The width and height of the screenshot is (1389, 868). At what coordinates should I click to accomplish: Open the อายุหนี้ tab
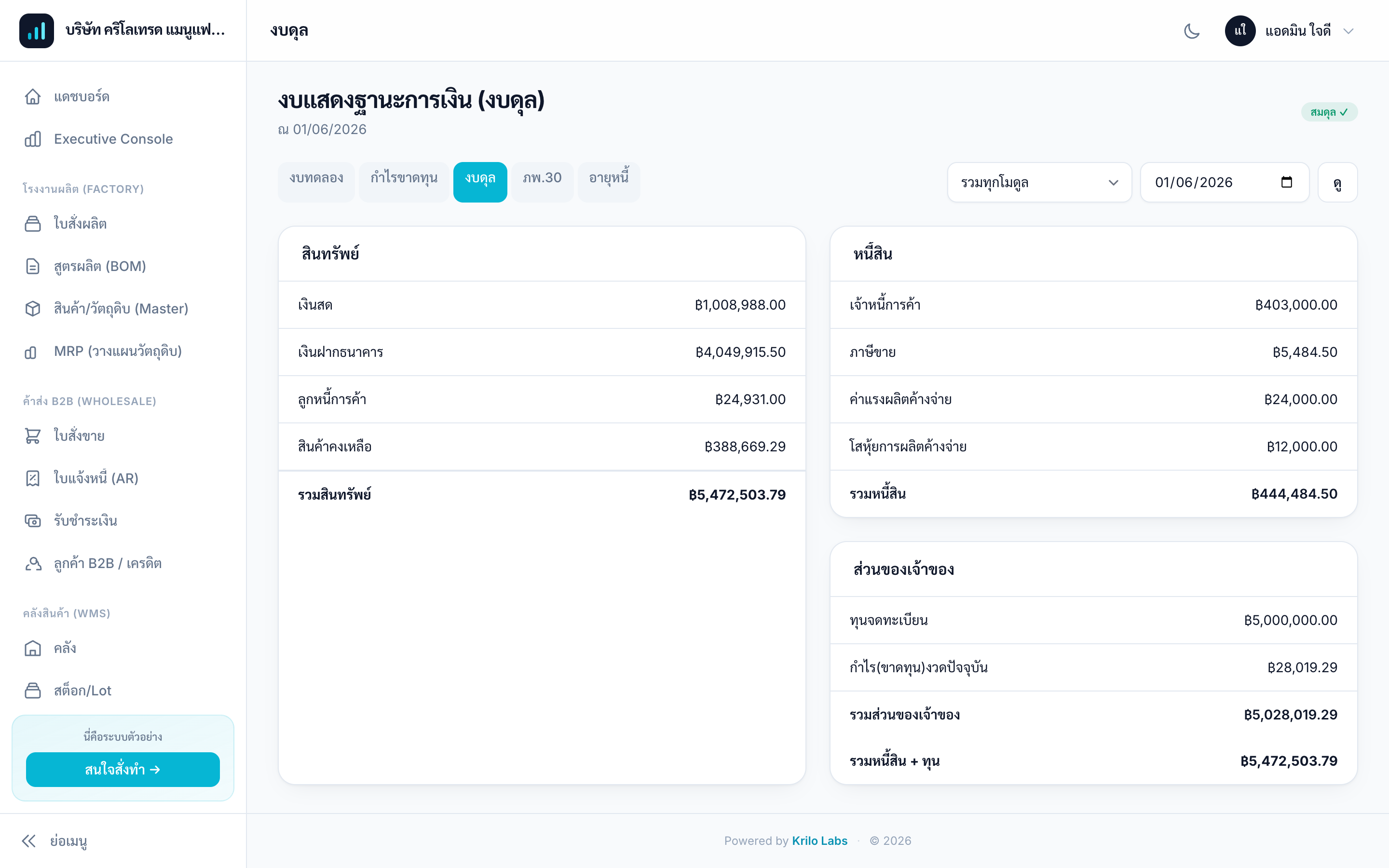(x=609, y=182)
